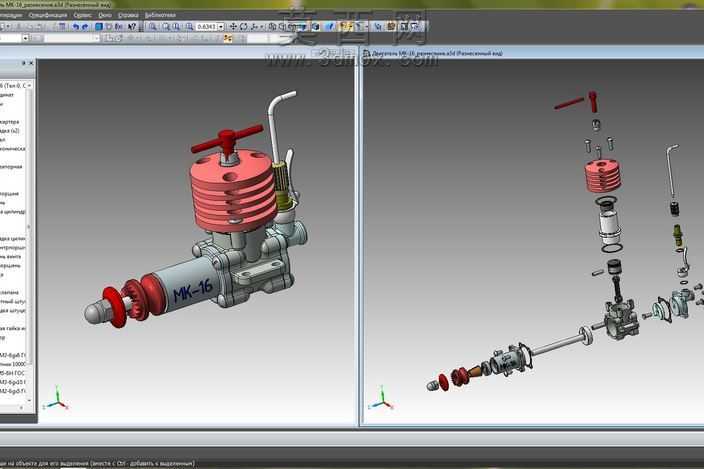The image size is (704, 469).
Task: Click the blue slanted icon after the cube
Action: pyautogui.click(x=330, y=27)
